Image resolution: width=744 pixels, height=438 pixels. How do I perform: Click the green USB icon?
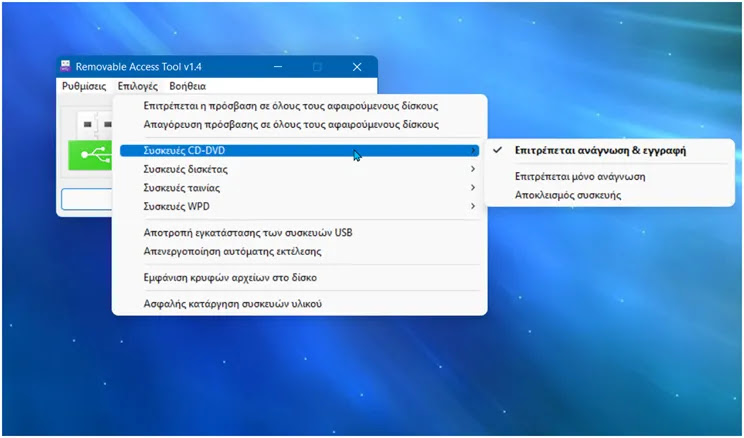point(91,155)
